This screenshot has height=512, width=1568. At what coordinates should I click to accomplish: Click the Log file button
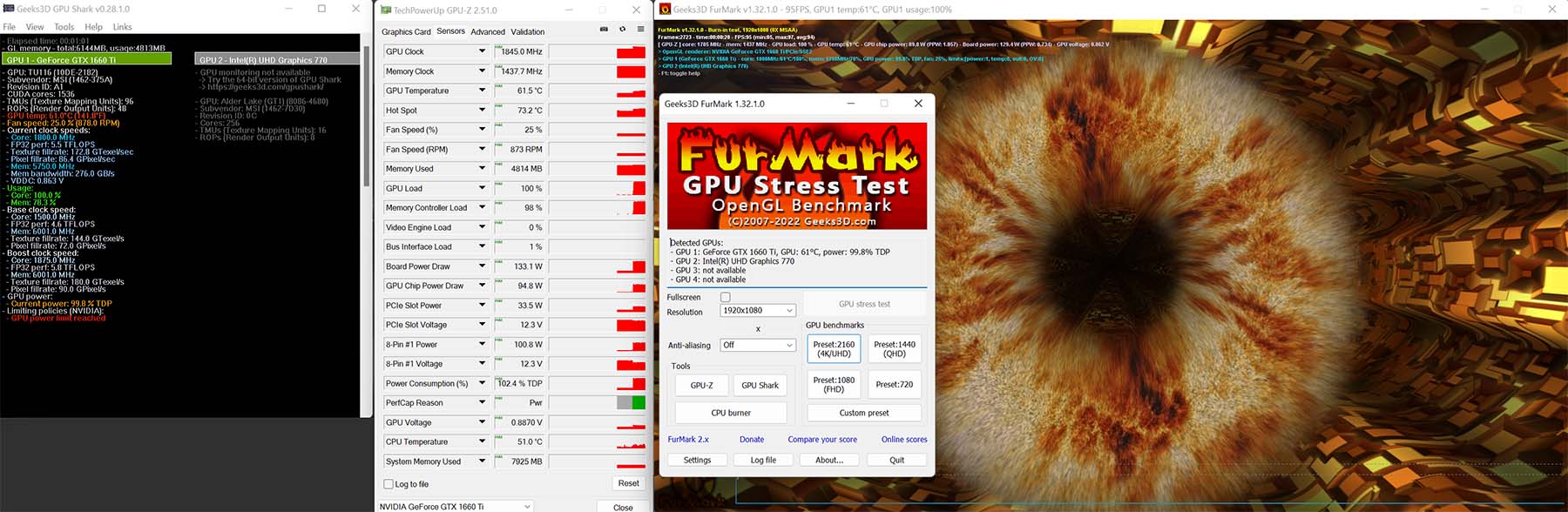(764, 460)
